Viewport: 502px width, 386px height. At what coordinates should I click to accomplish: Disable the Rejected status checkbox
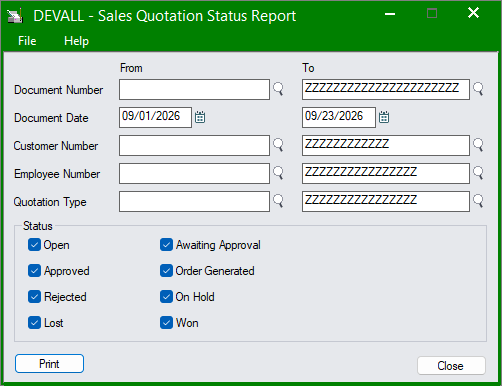click(34, 297)
